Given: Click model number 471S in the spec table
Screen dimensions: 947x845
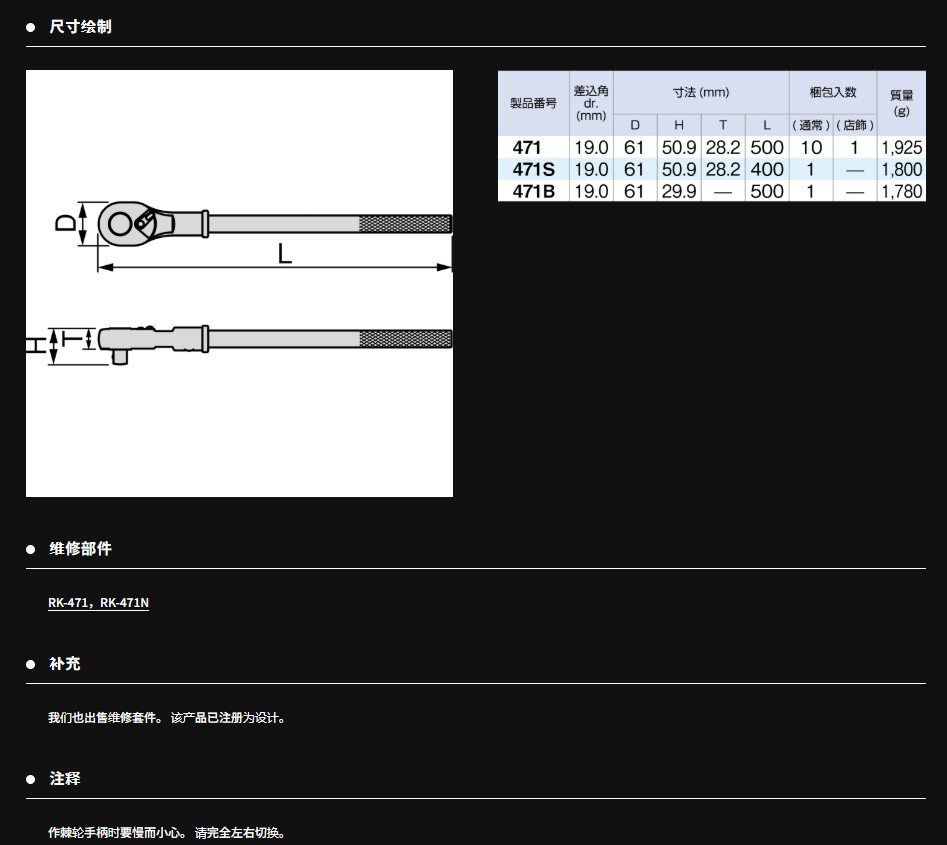Looking at the screenshot, I should (532, 169).
